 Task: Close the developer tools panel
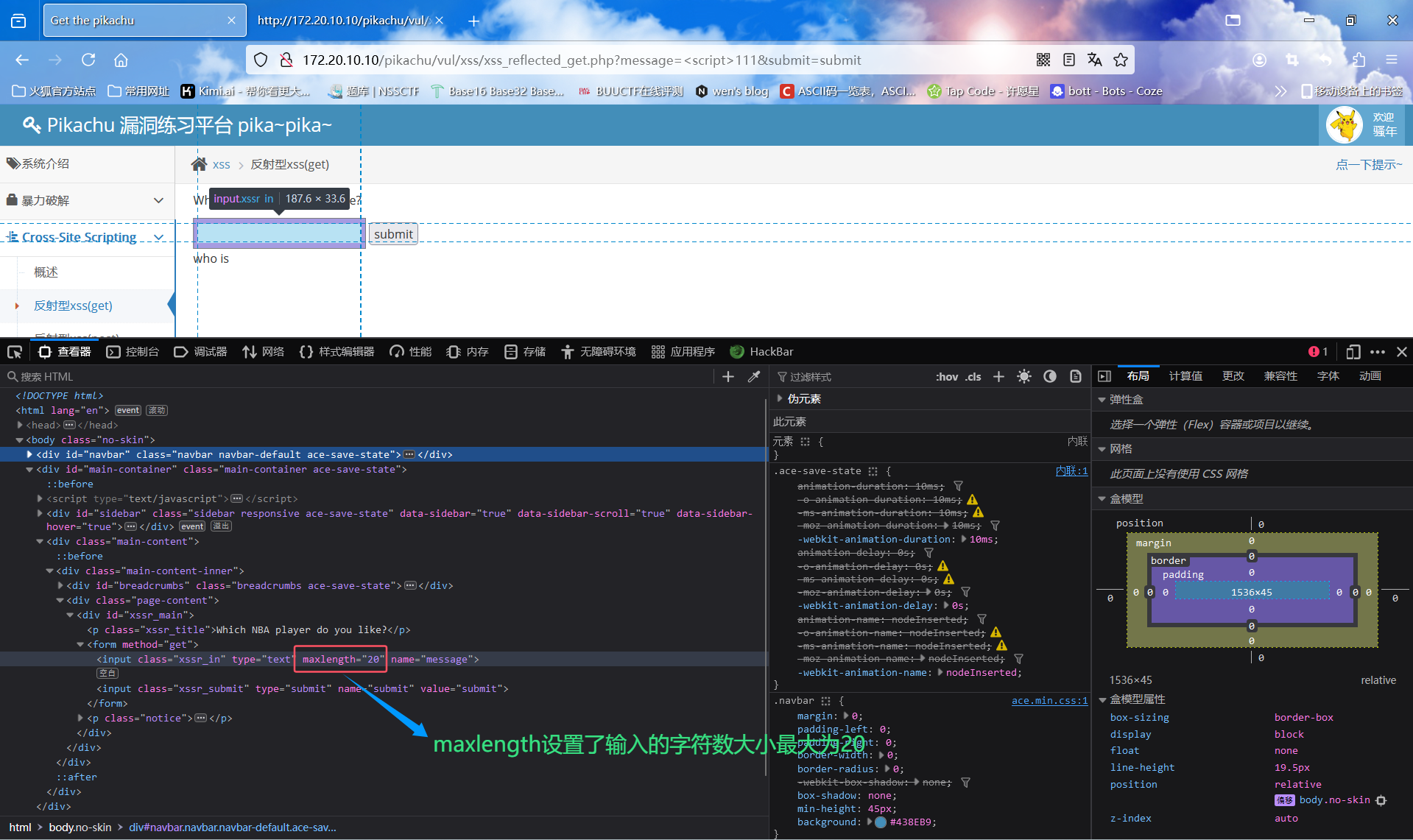(1402, 352)
